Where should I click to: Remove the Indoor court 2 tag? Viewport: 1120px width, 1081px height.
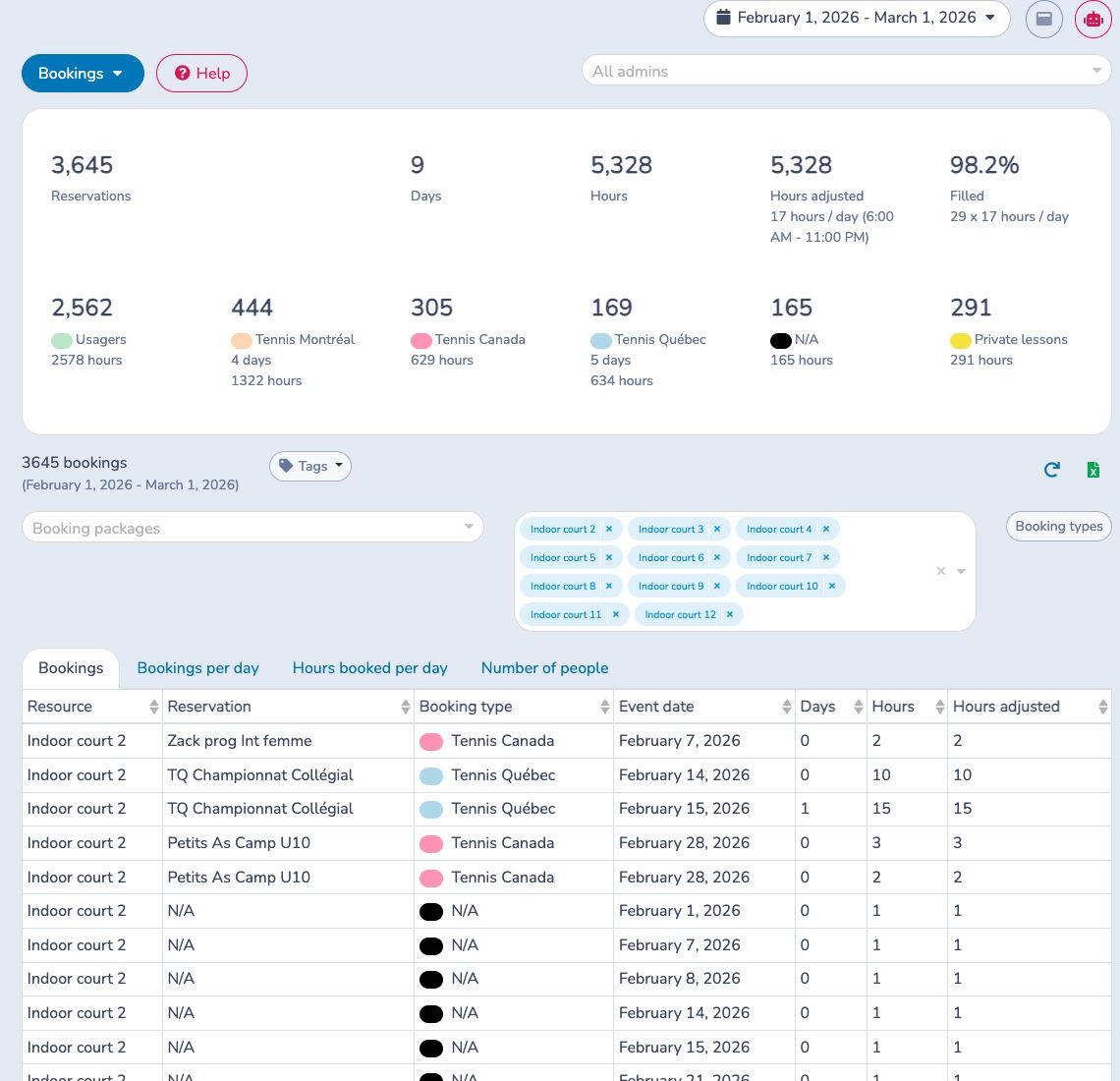[x=608, y=529]
